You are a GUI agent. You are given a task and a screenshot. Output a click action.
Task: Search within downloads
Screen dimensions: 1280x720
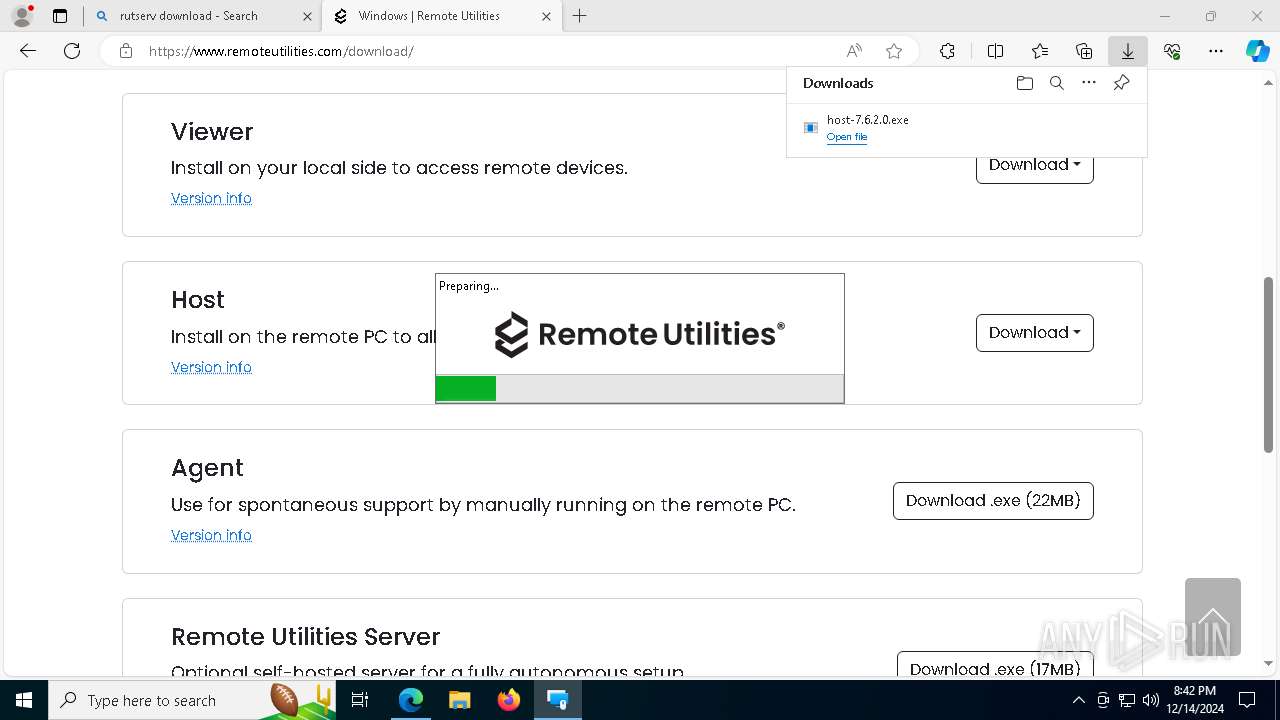tap(1057, 83)
